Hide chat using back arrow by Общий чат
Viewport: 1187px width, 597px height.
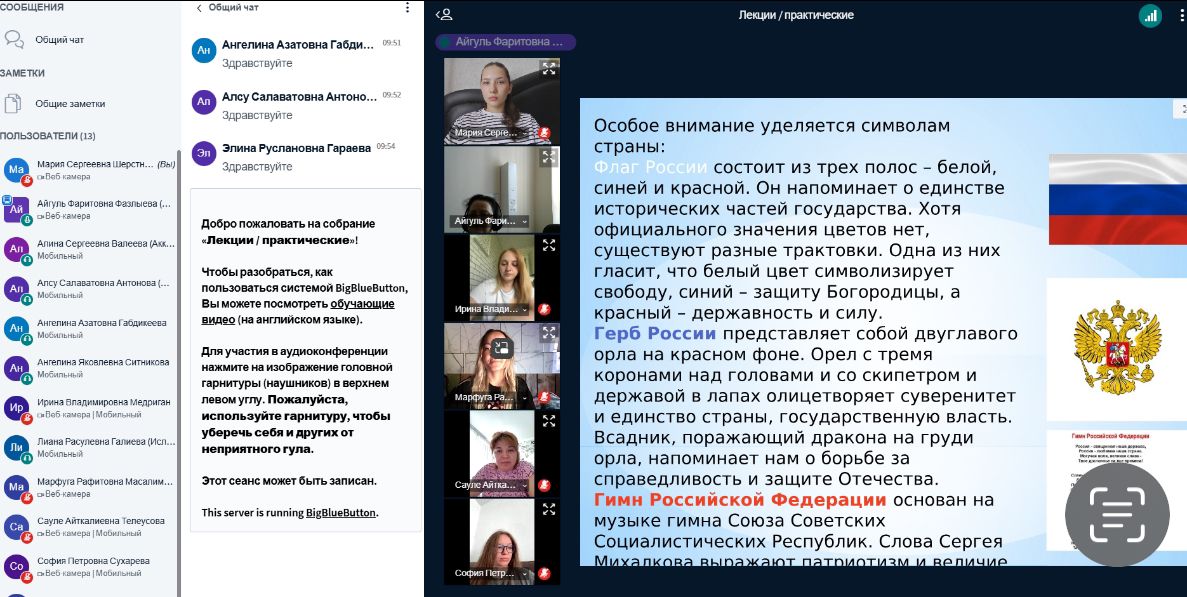pos(199,8)
